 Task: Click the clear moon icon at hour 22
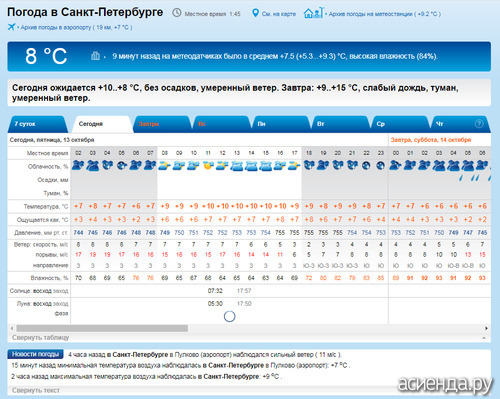tap(366, 165)
